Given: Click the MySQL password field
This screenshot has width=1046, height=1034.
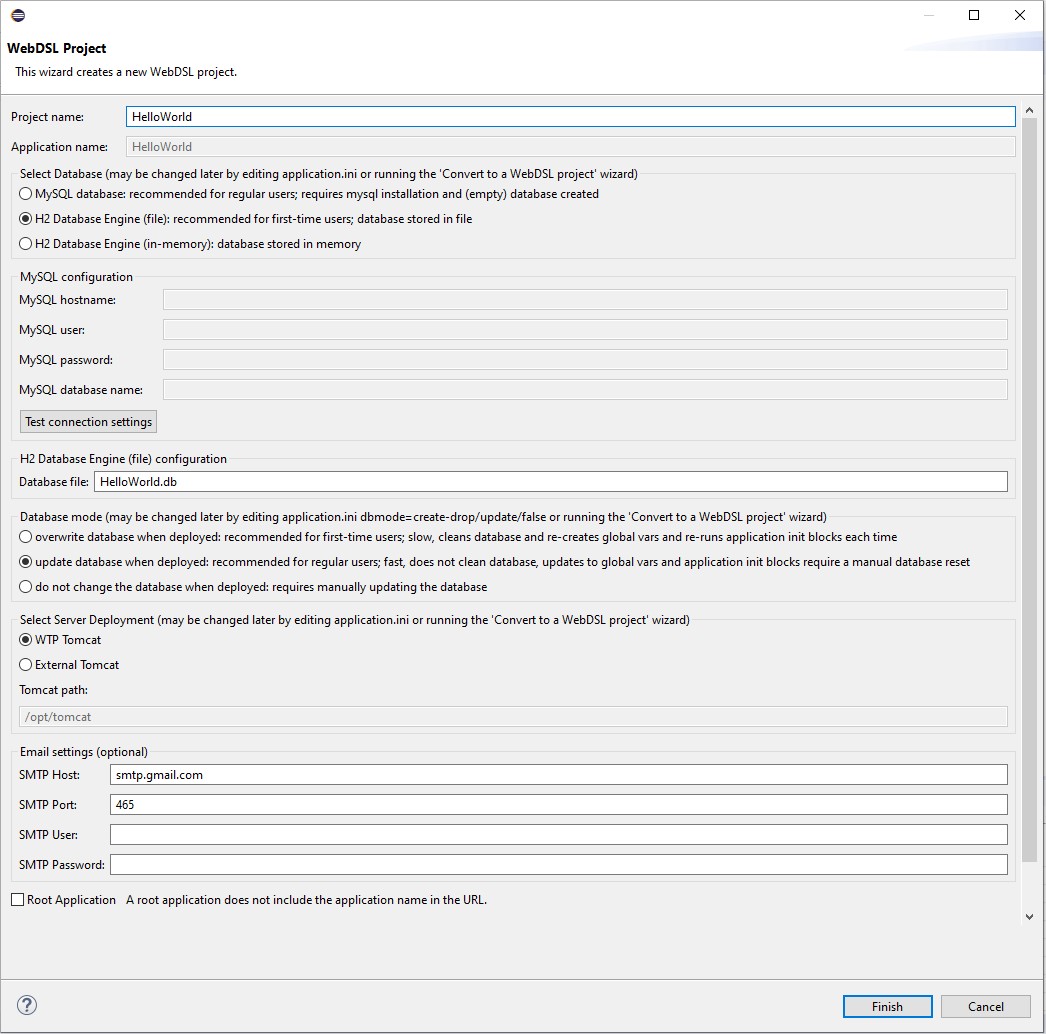Looking at the screenshot, I should pyautogui.click(x=585, y=360).
